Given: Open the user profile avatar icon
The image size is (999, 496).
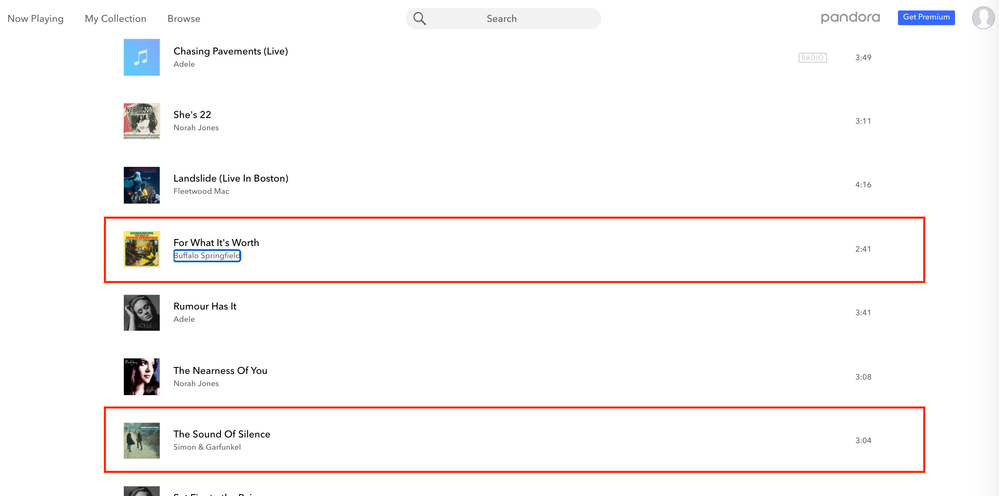Looking at the screenshot, I should [x=983, y=18].
